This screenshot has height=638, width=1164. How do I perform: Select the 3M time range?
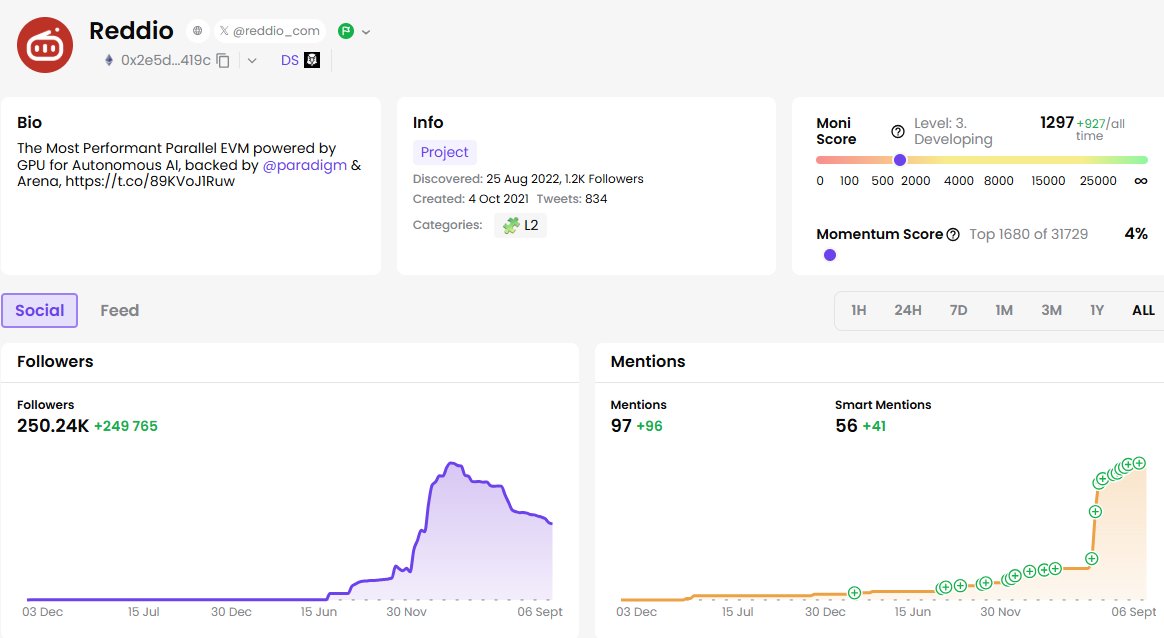click(1051, 310)
